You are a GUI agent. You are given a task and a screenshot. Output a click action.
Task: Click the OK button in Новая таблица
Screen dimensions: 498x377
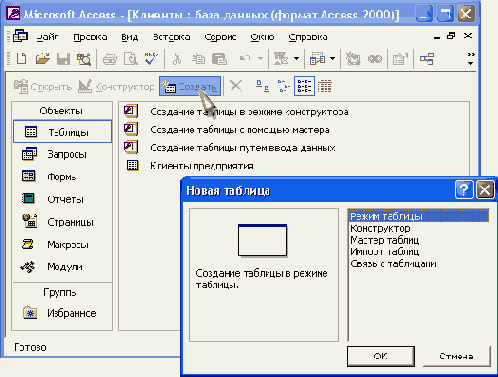(x=381, y=356)
